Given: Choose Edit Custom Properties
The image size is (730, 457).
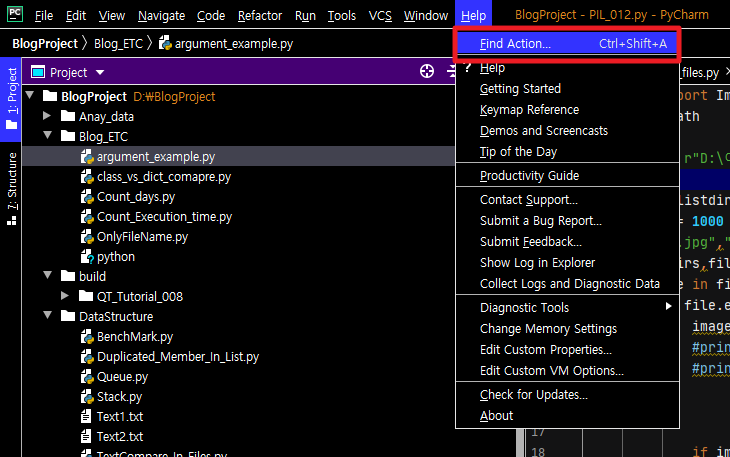Looking at the screenshot, I should (x=568, y=349).
